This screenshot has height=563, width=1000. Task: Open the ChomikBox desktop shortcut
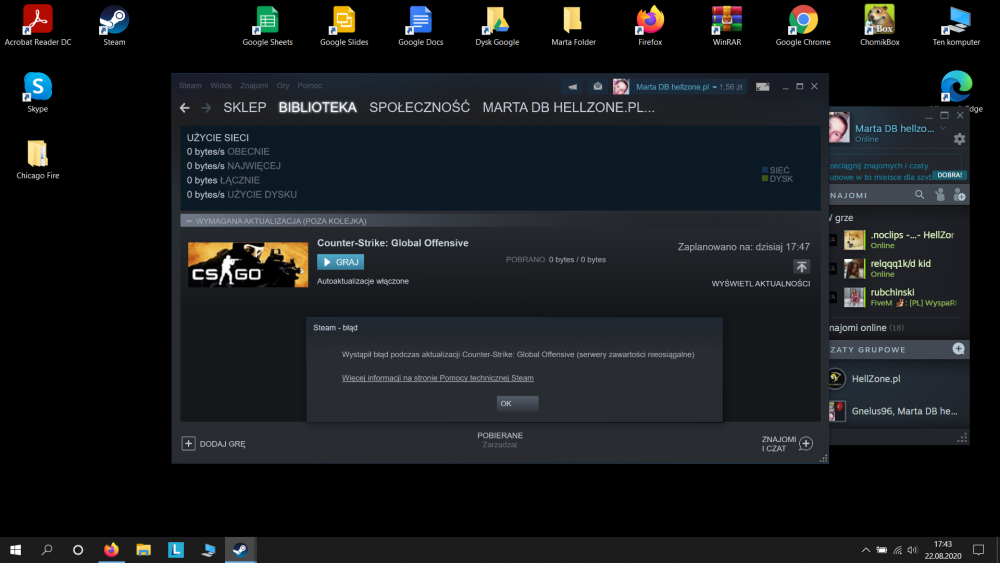[x=879, y=26]
